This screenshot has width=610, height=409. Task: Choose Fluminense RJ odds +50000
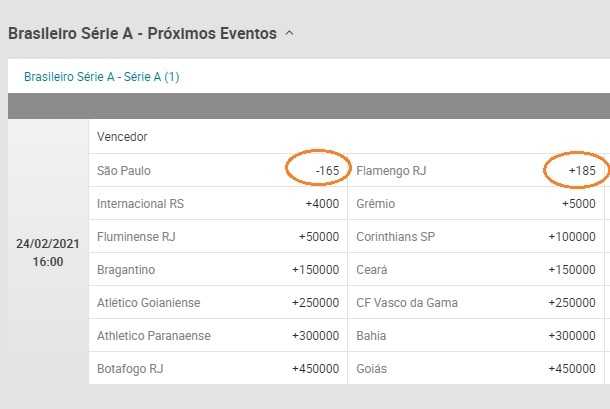click(x=218, y=237)
